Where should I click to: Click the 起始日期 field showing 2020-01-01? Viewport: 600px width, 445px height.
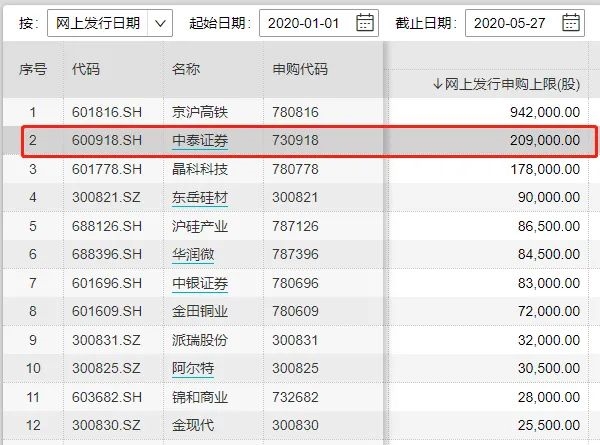click(x=319, y=23)
